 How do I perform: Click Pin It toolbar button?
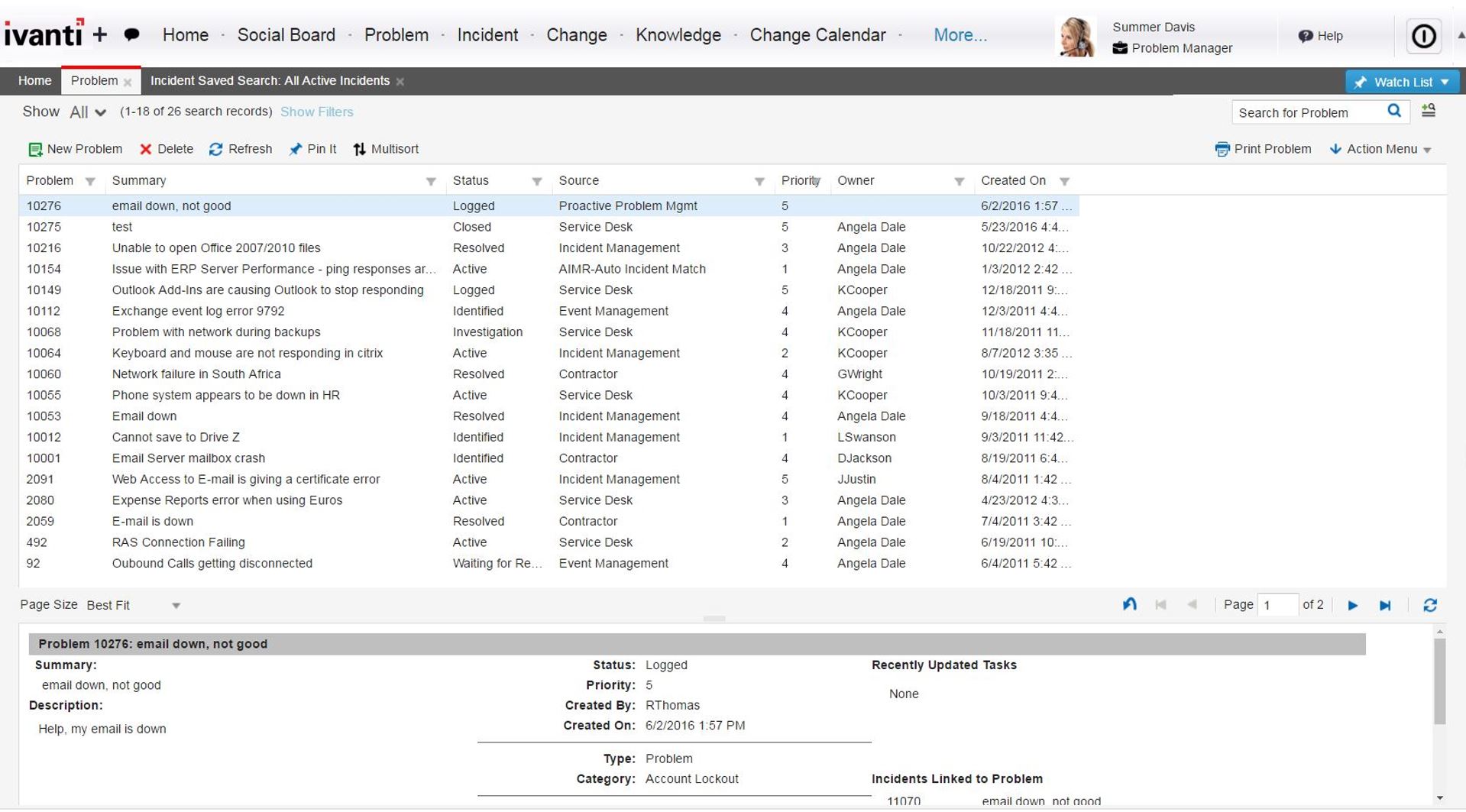pos(312,149)
